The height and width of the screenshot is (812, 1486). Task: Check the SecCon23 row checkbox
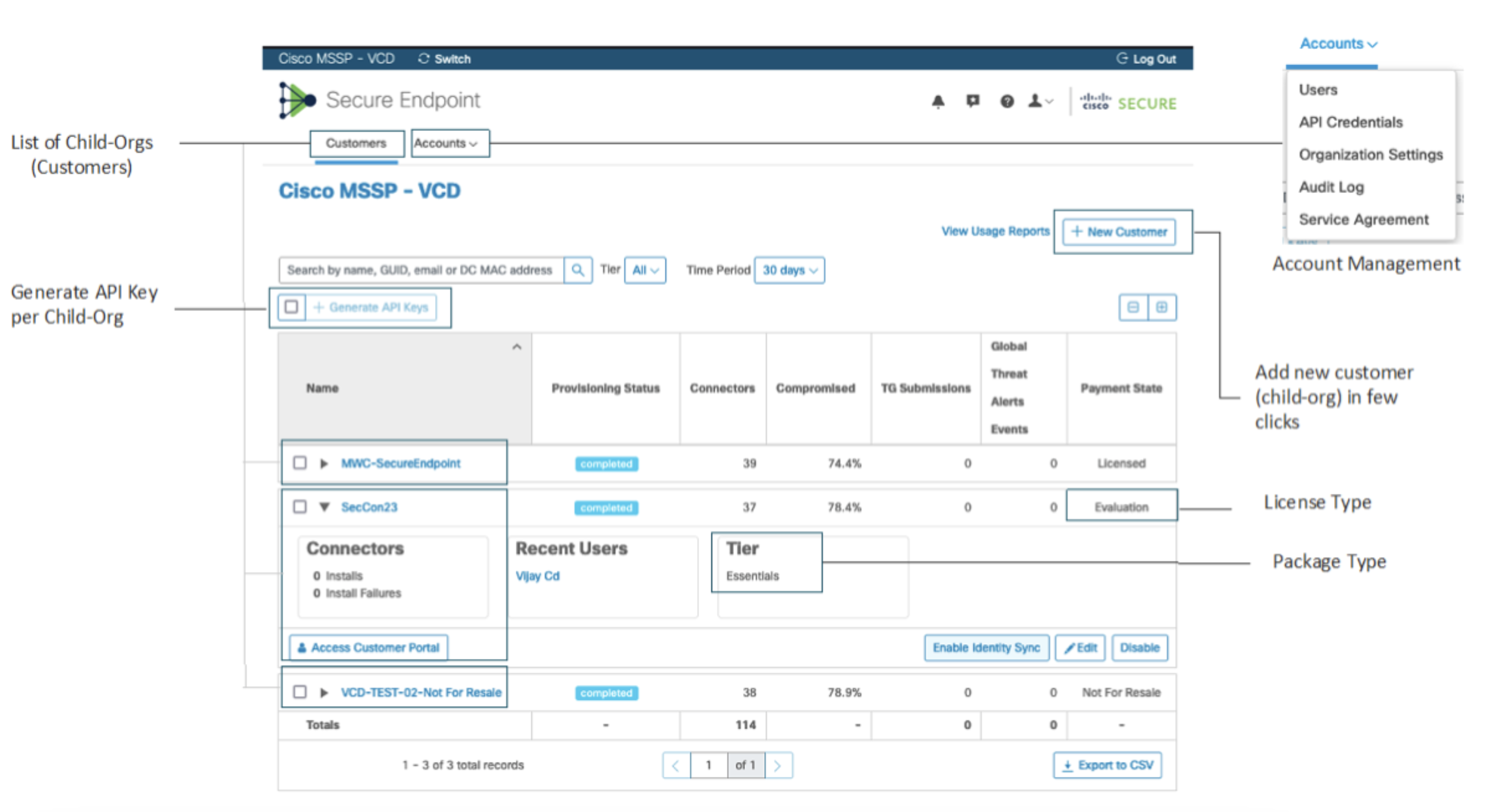300,507
